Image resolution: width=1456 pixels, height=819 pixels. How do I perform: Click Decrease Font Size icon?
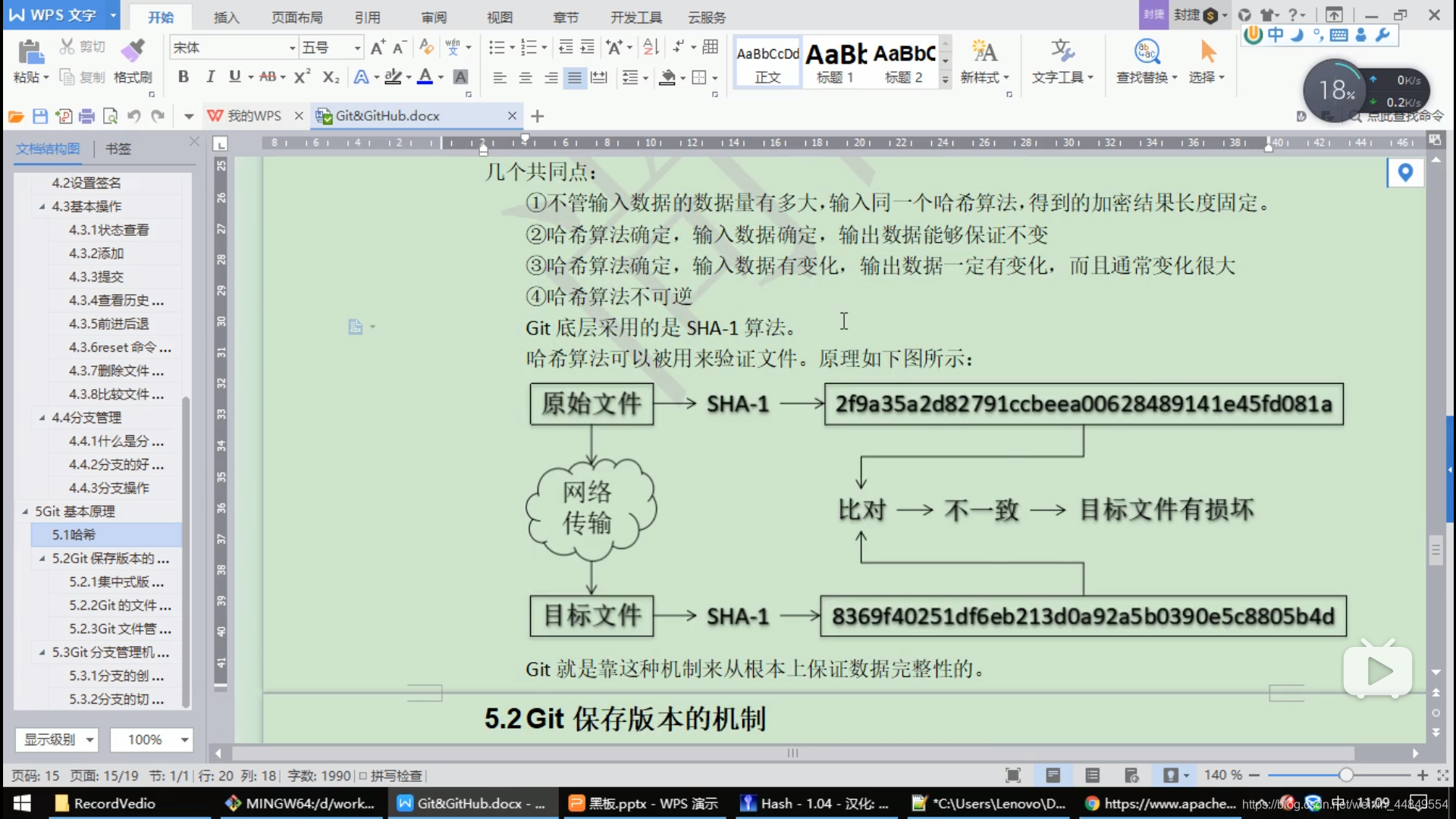[x=399, y=48]
